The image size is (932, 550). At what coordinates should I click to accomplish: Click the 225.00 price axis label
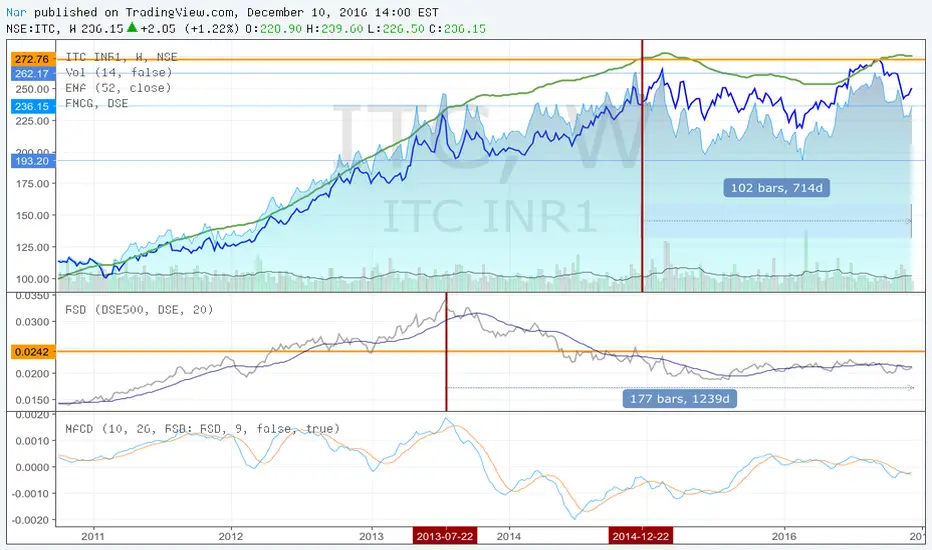(33, 121)
